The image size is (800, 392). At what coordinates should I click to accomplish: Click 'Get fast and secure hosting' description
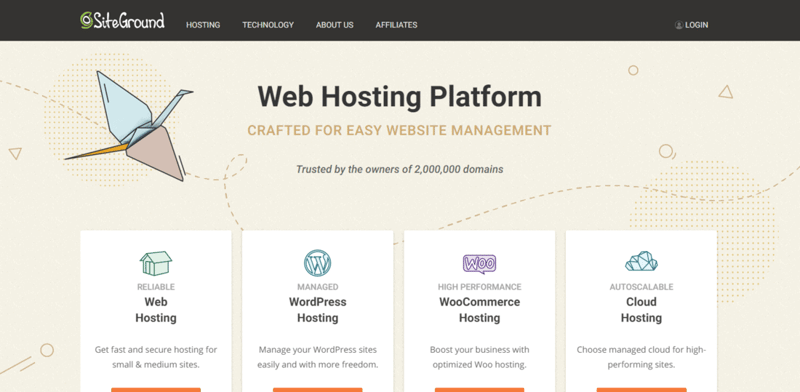(x=156, y=357)
